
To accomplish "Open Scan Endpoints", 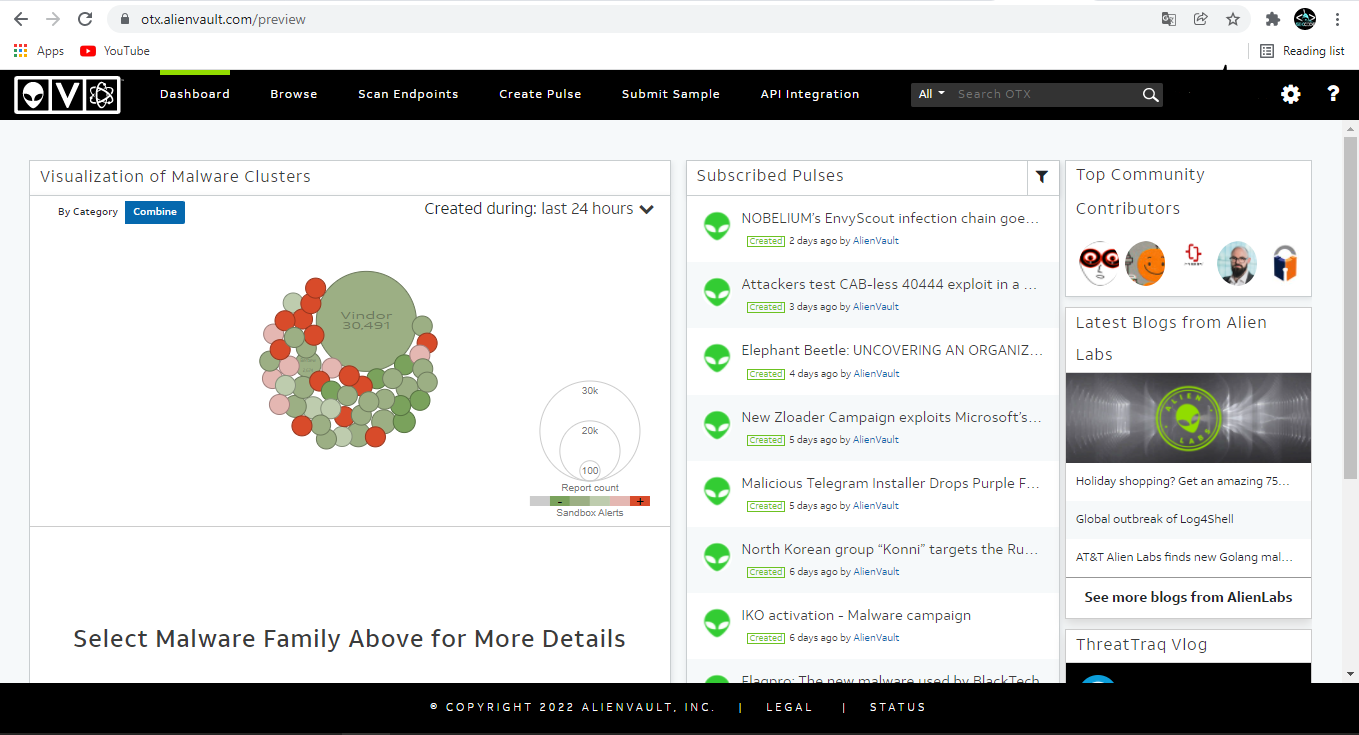I will click(x=408, y=94).
